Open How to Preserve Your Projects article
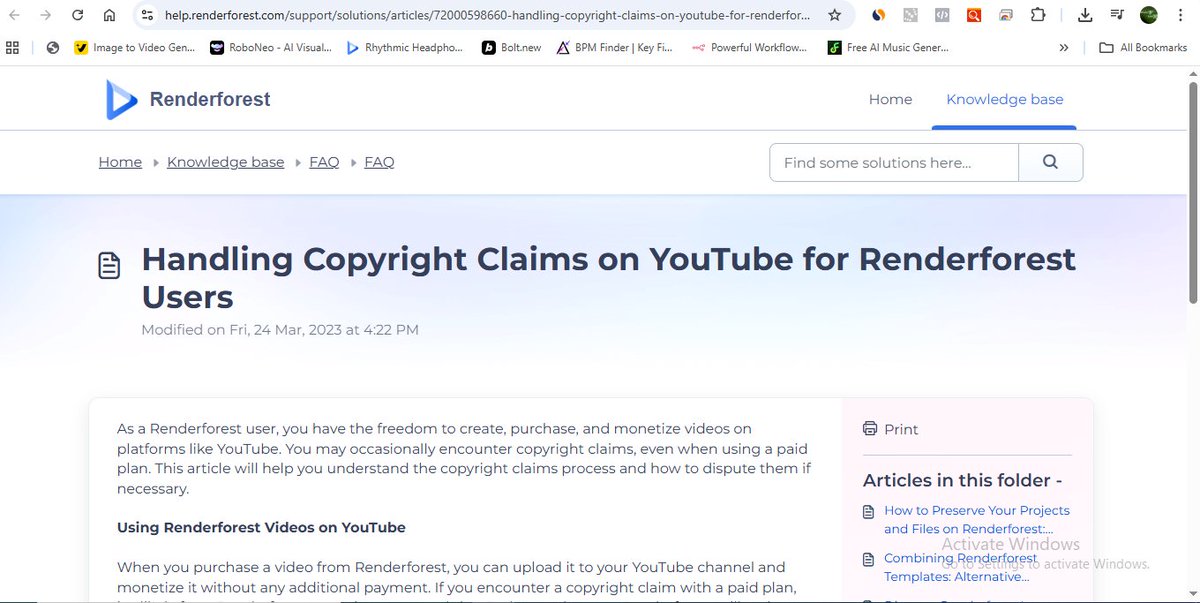This screenshot has width=1200, height=603. pyautogui.click(x=976, y=519)
